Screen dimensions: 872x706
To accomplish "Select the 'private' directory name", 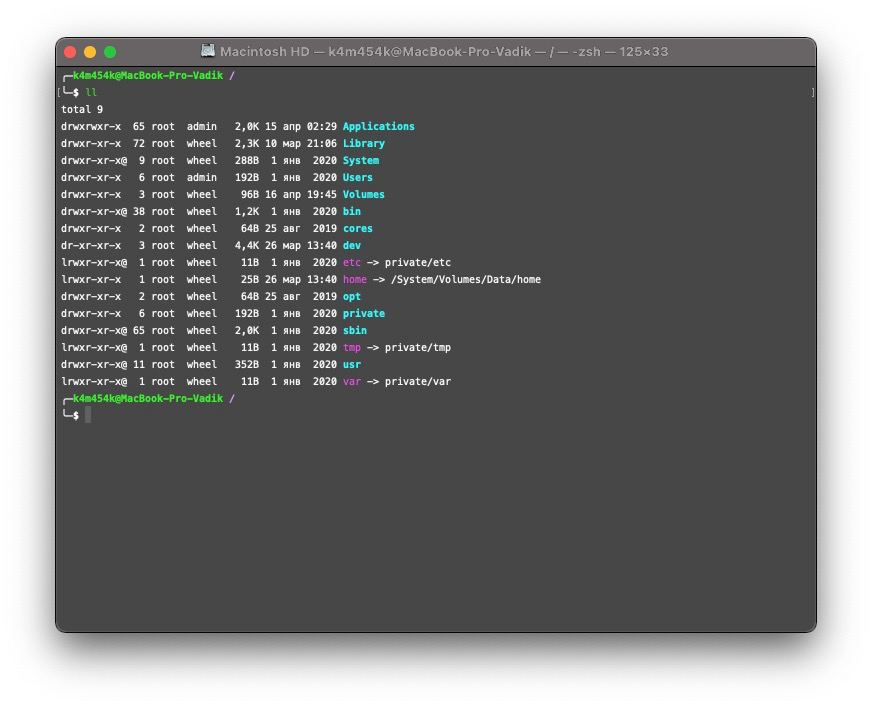I will (364, 314).
